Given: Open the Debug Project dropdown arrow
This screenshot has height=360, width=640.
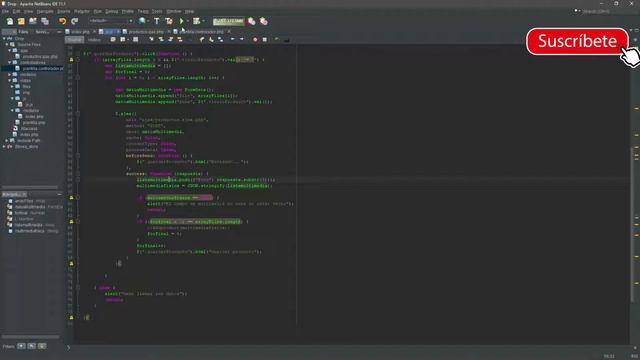Looking at the screenshot, I should coord(203,21).
